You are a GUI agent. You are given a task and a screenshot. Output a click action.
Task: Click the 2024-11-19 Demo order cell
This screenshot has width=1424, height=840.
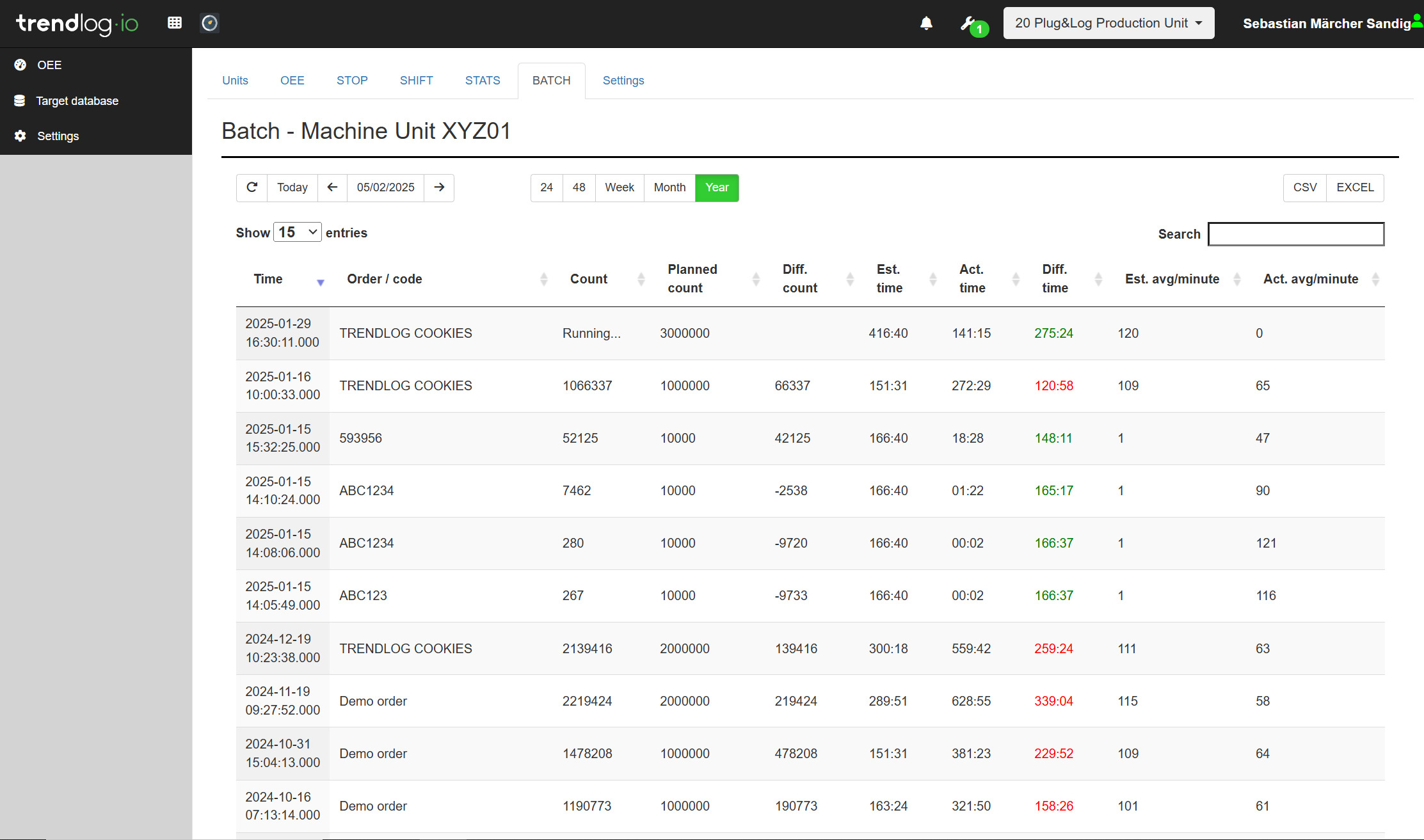pos(373,701)
